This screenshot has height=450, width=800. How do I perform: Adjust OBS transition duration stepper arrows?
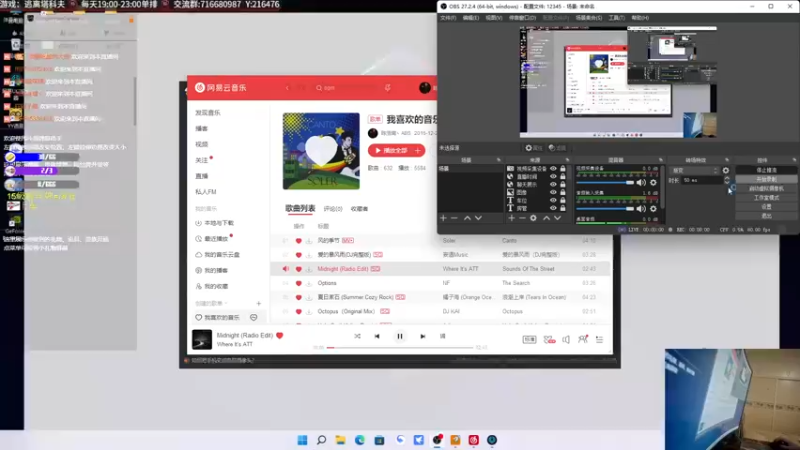[727, 180]
